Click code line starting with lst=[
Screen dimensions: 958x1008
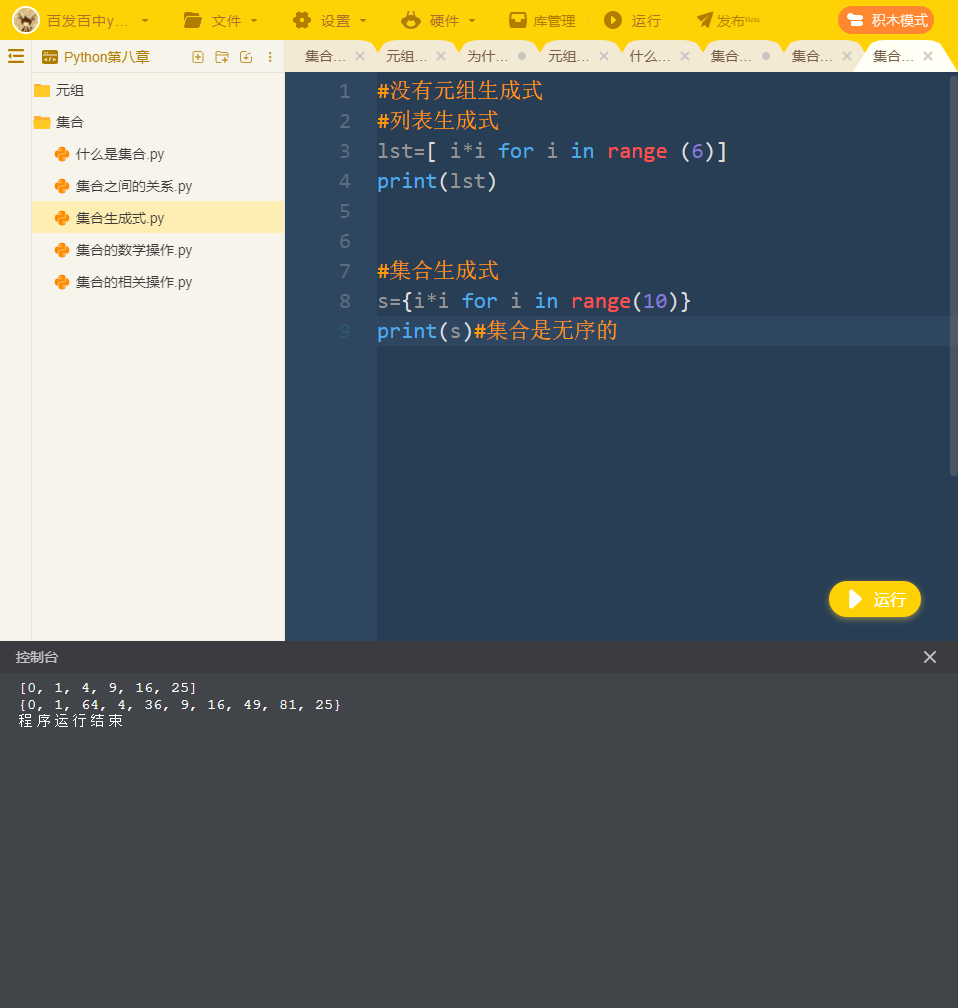click(x=552, y=151)
